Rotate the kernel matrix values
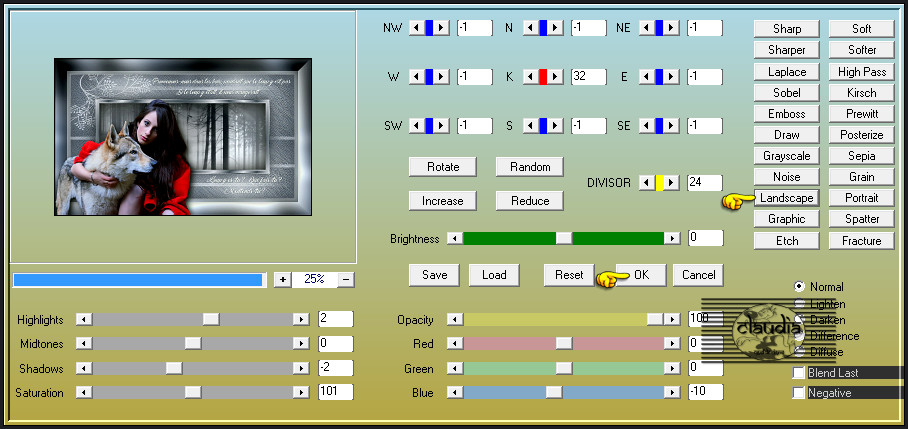 pos(442,167)
